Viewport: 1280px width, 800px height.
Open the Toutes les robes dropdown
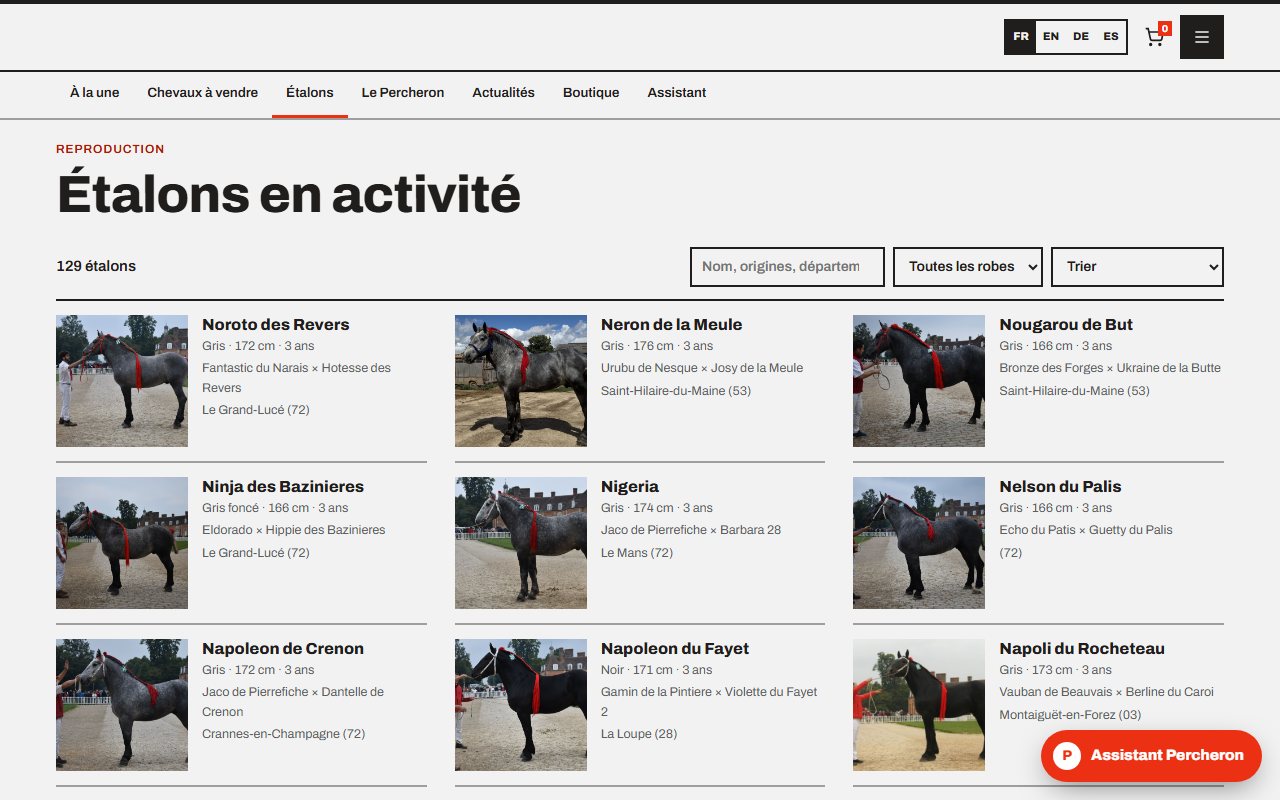coord(968,267)
